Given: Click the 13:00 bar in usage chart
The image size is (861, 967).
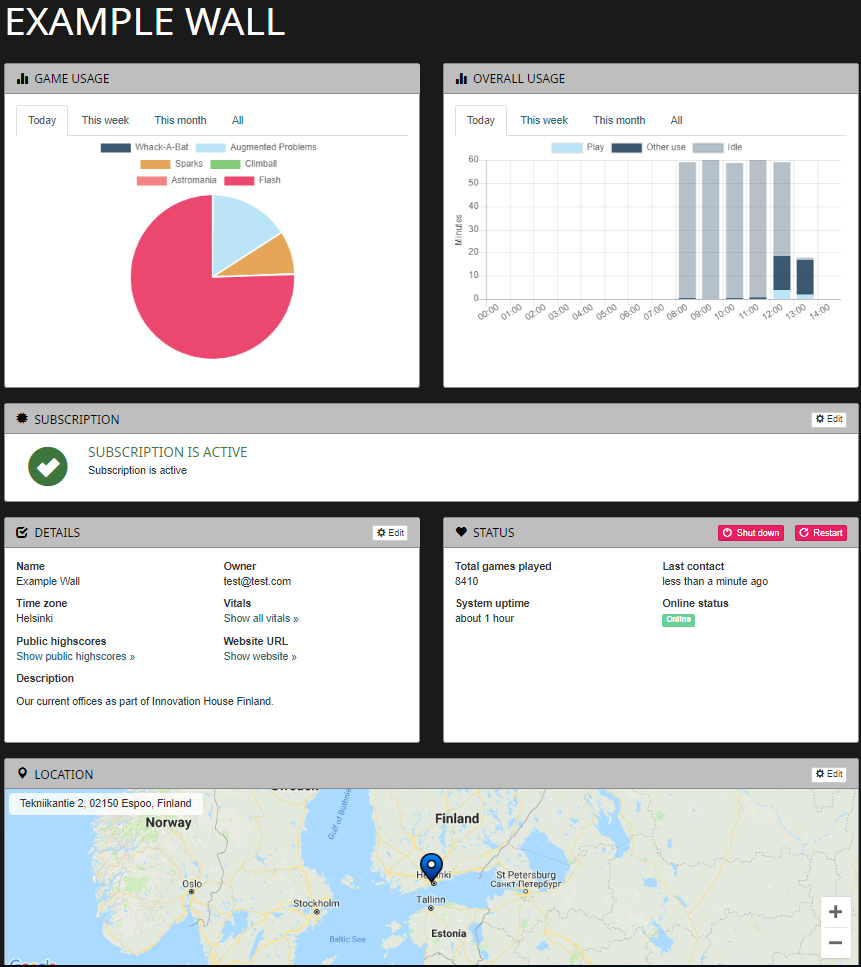Looking at the screenshot, I should point(805,279).
